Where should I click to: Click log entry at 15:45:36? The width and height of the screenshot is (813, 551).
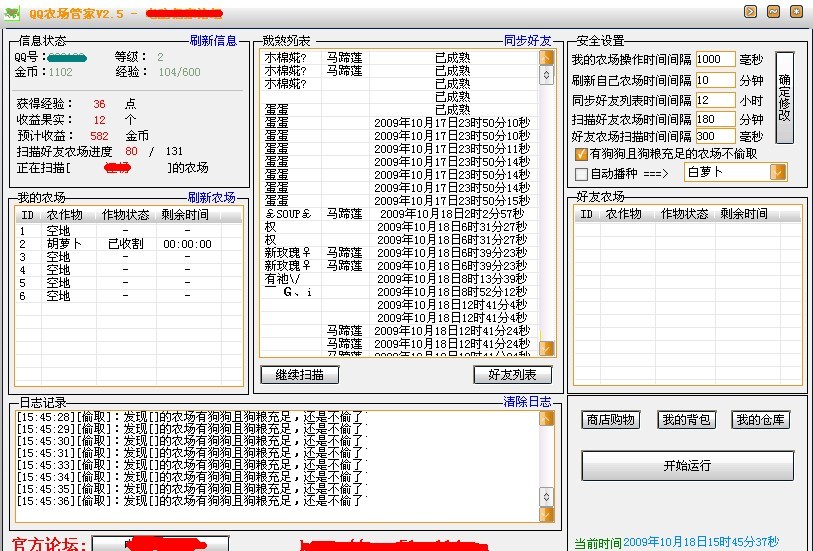[x=192, y=501]
